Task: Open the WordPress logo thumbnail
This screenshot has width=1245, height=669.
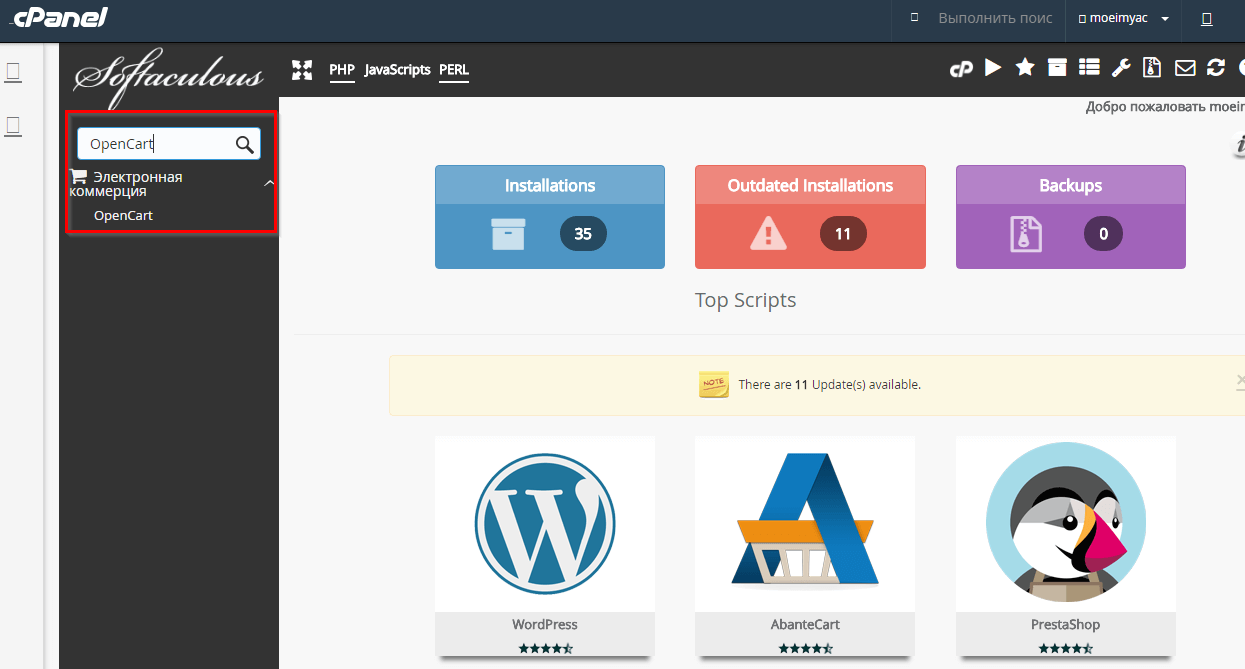Action: [x=545, y=523]
